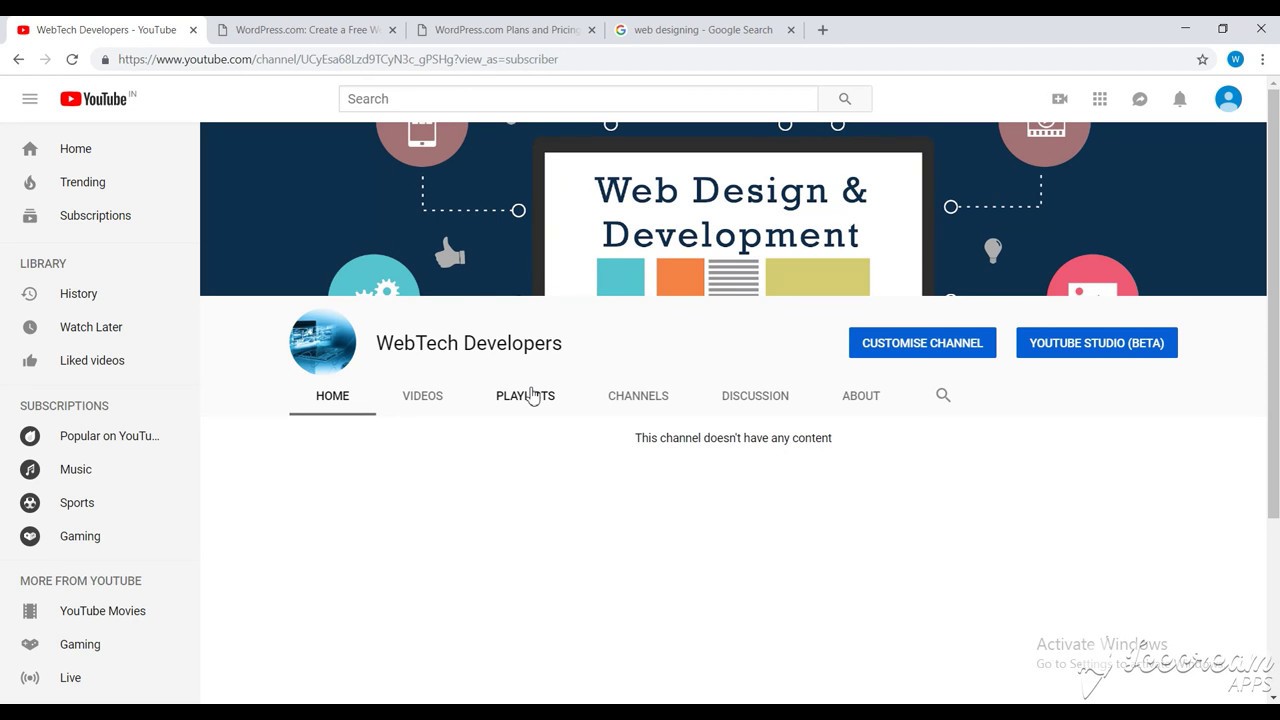Click the Live broadcast icon
This screenshot has height=720, width=1280.
pyautogui.click(x=30, y=678)
